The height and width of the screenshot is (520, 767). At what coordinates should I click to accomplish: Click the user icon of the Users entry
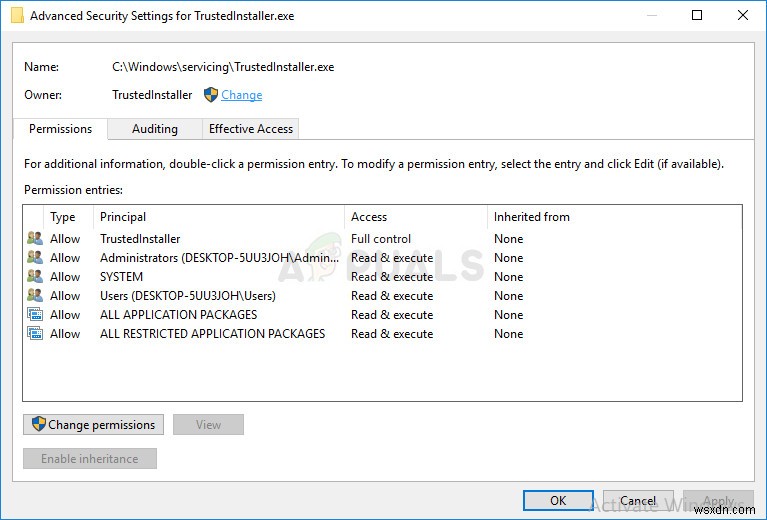tap(35, 296)
